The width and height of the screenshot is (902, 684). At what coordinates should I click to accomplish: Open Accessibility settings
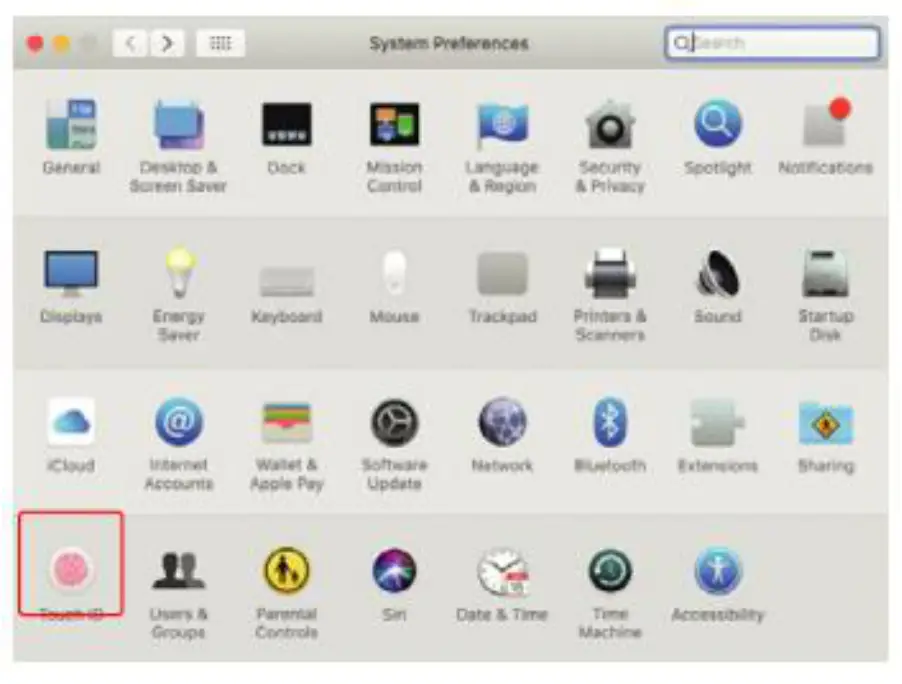(x=716, y=570)
